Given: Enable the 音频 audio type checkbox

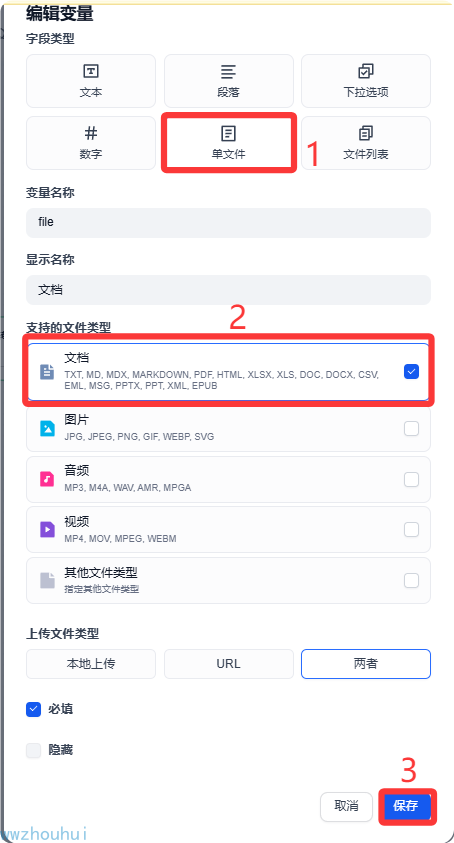Looking at the screenshot, I should (x=412, y=479).
